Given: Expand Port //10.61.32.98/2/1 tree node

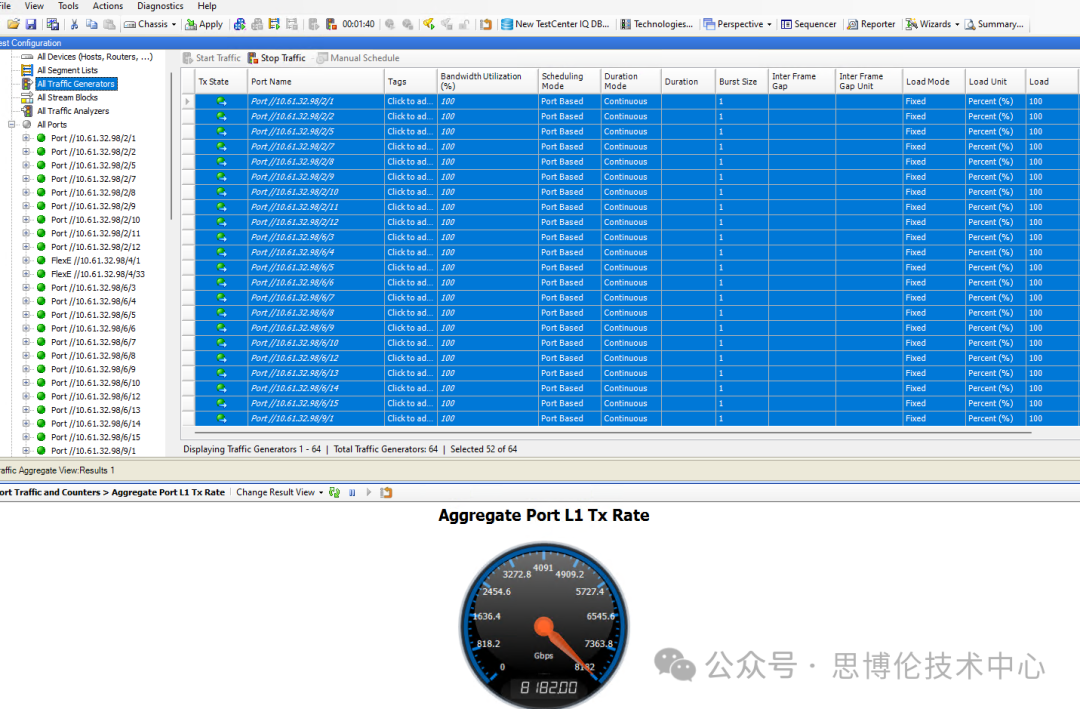Looking at the screenshot, I should point(27,139).
